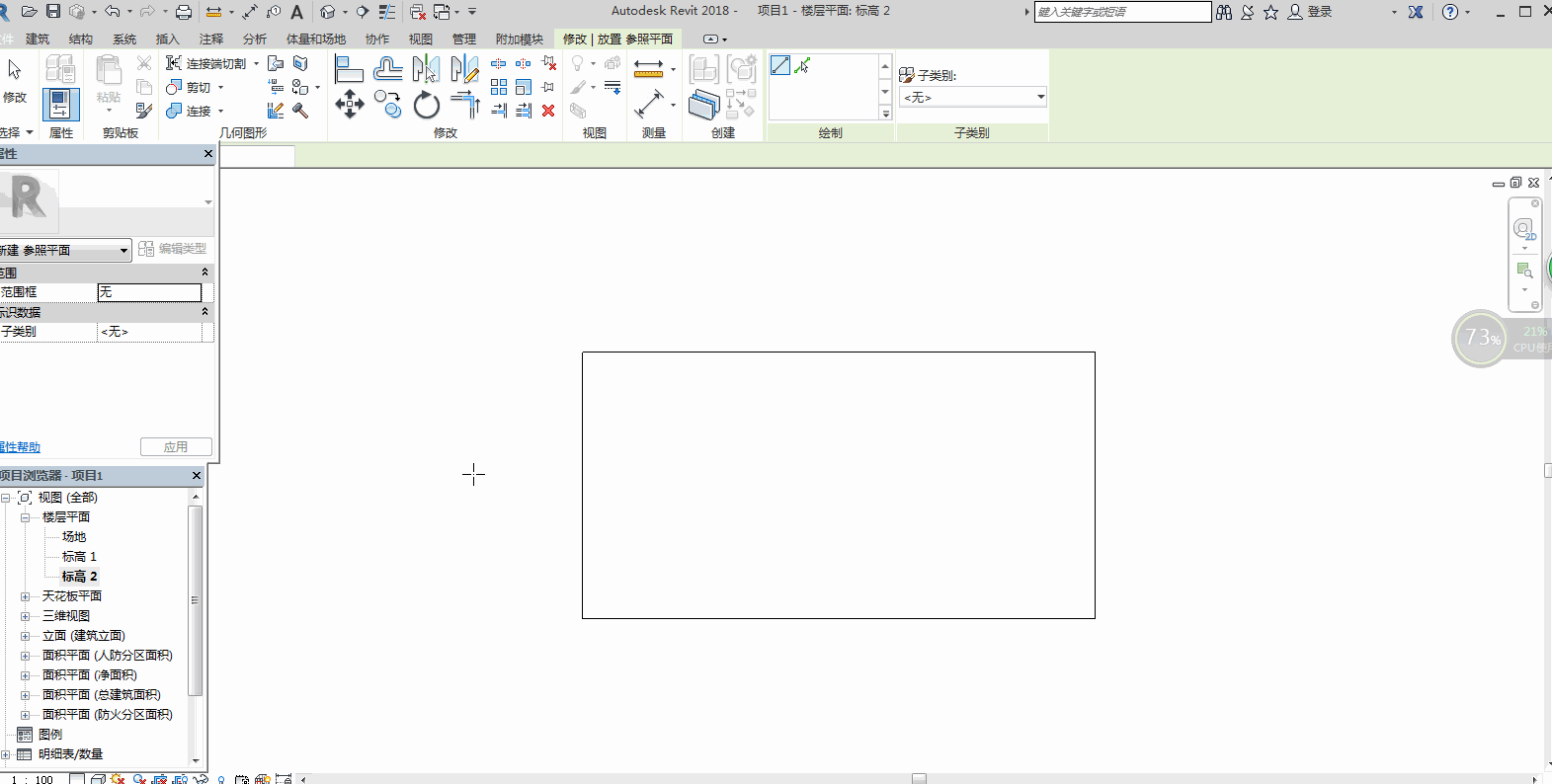Click the 应用 apply button
This screenshot has height=784, width=1552.
[x=176, y=447]
